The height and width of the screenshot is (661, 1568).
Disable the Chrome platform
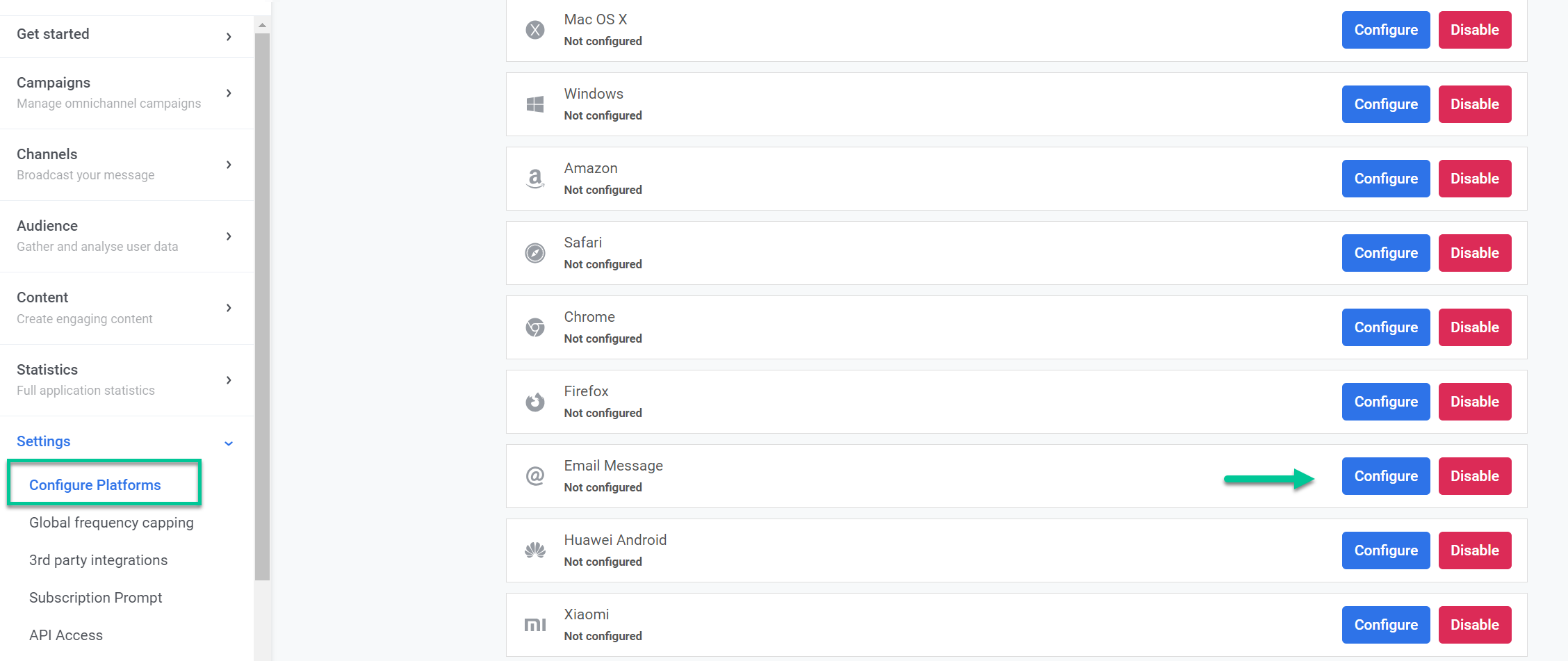tap(1474, 327)
